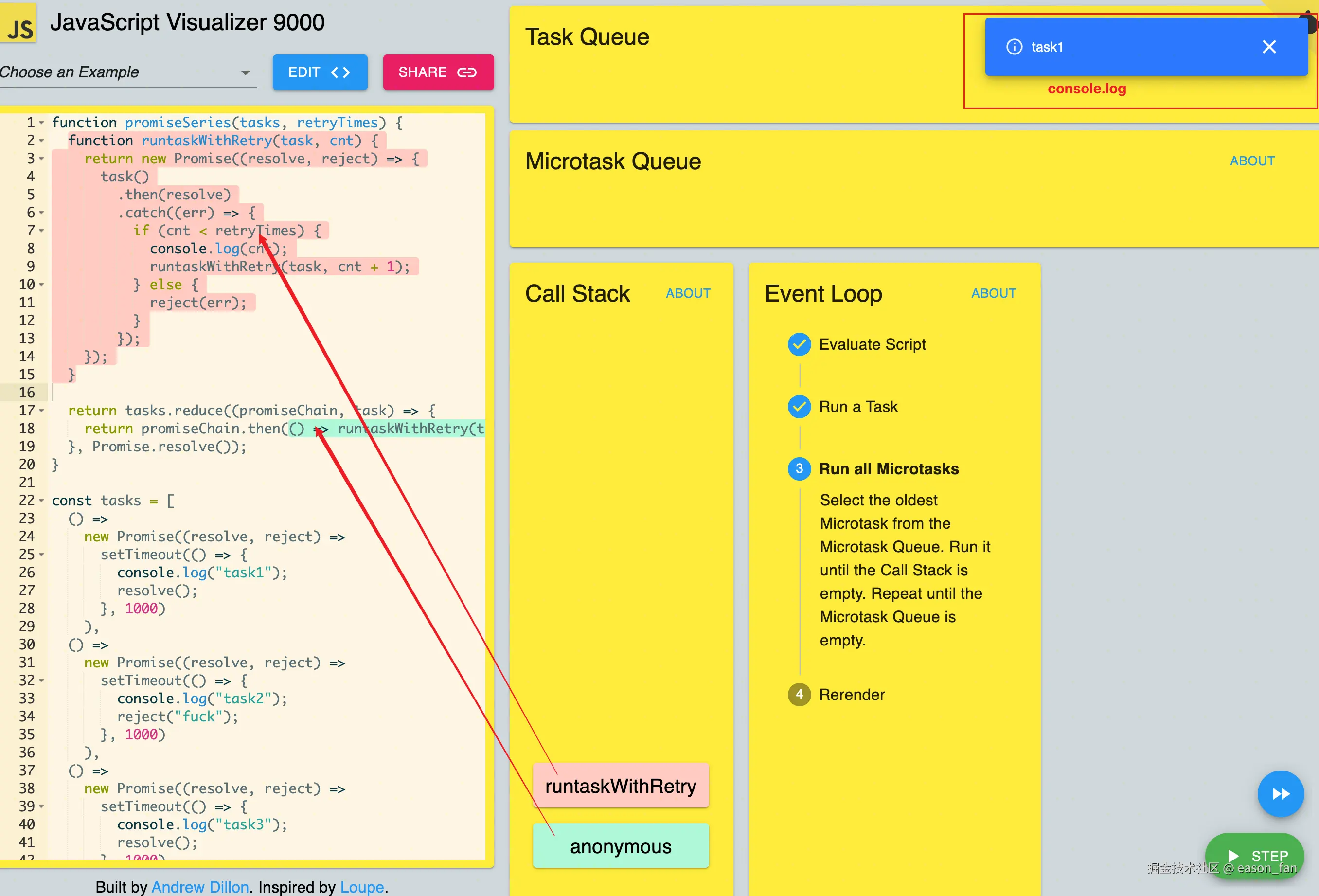Open ABOUT for Event Loop

(993, 293)
